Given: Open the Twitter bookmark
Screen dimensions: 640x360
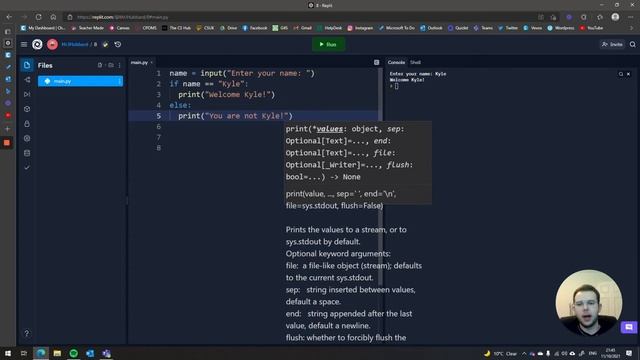Looking at the screenshot, I should click(508, 28).
